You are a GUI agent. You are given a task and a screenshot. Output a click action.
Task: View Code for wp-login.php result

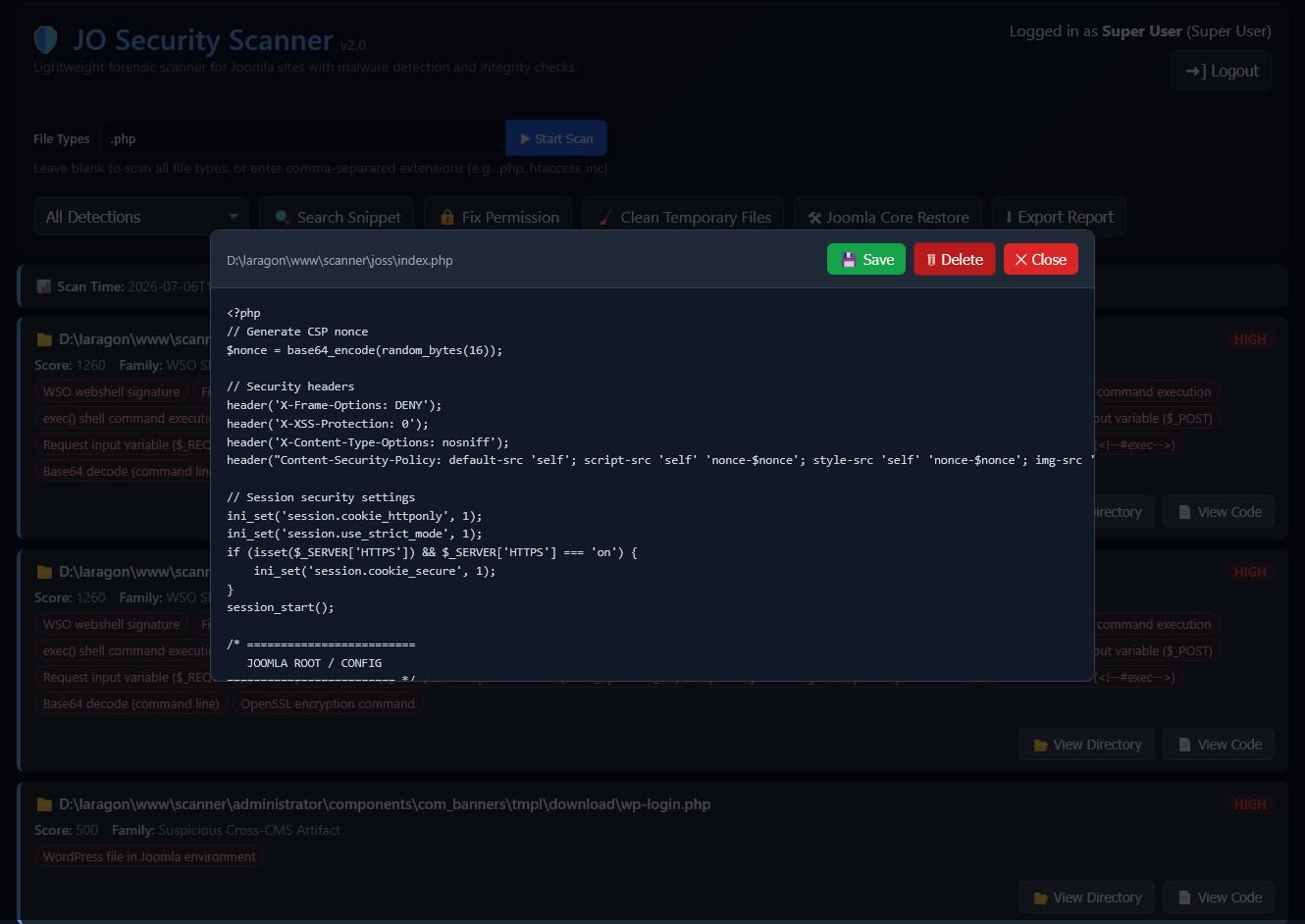[x=1220, y=898]
